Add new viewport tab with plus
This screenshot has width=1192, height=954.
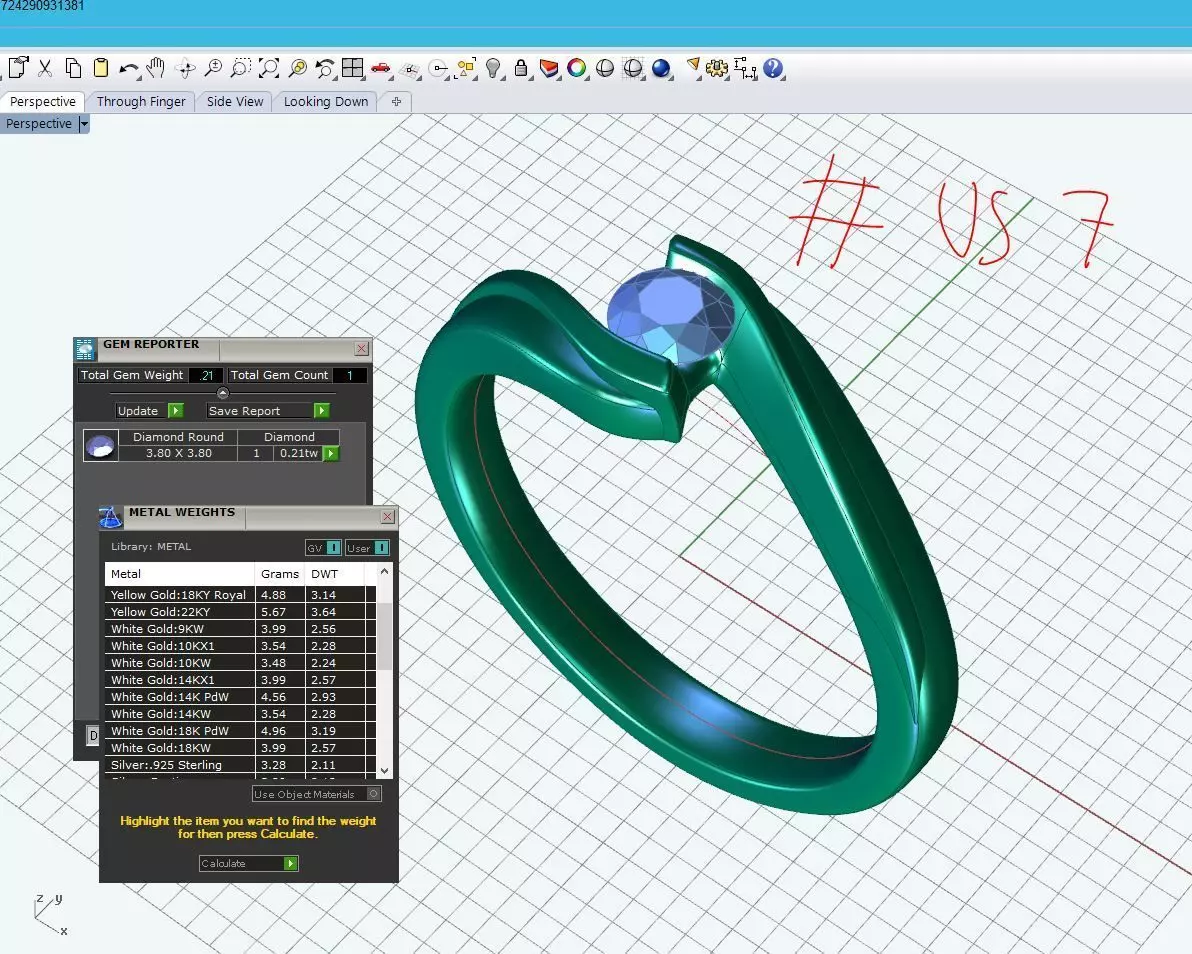click(396, 102)
